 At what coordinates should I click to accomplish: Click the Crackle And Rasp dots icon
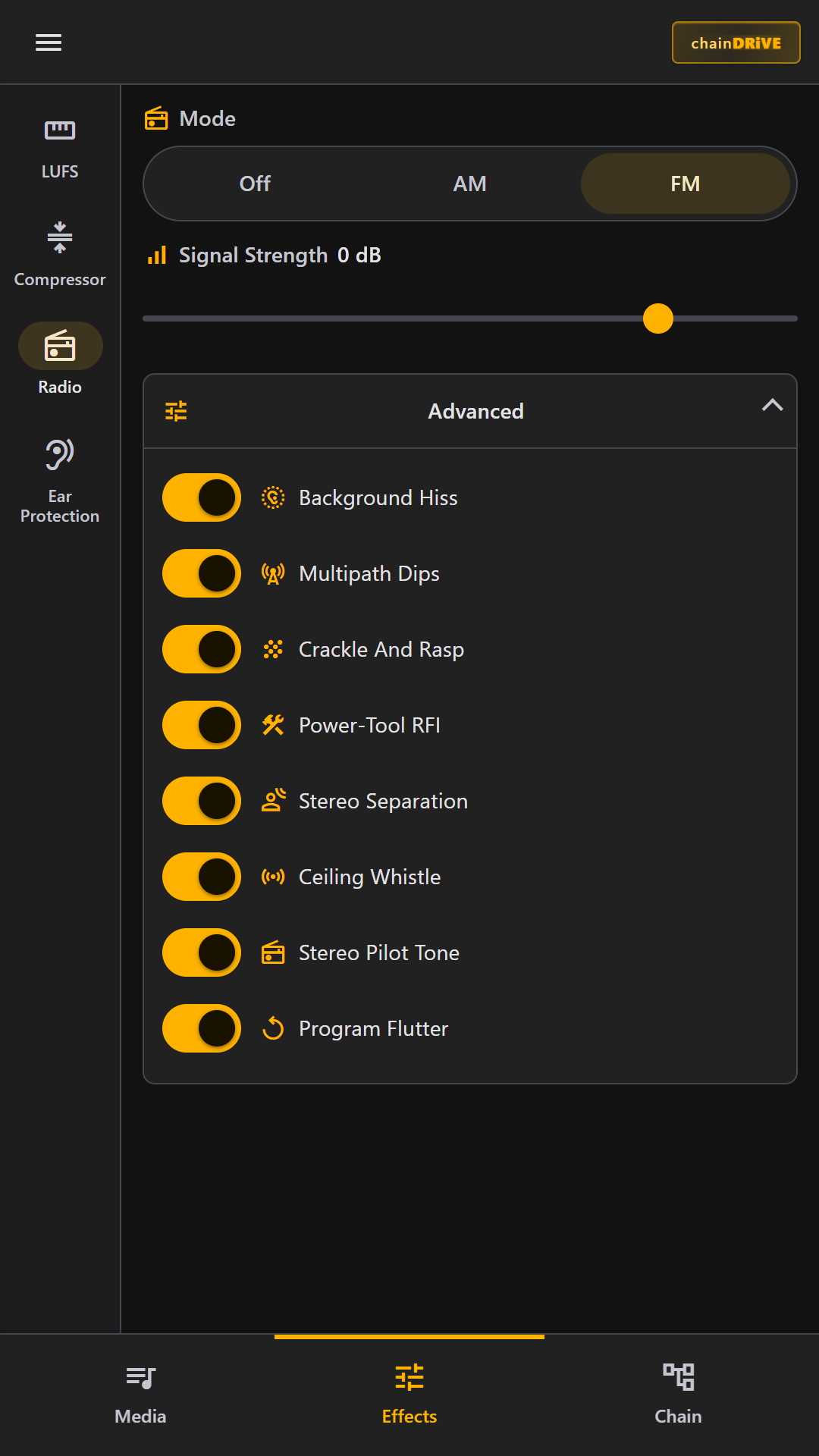pos(273,649)
